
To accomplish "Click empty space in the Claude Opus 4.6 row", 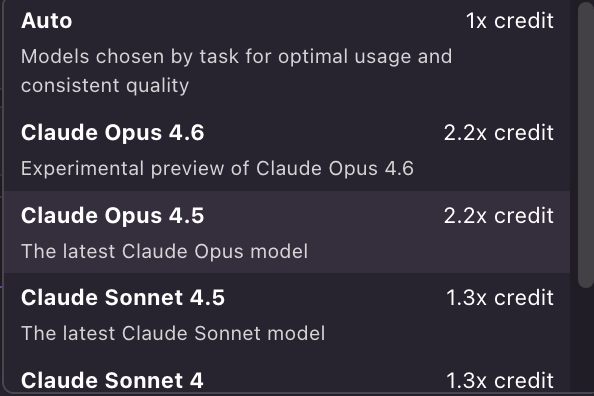I will pyautogui.click(x=322, y=133).
